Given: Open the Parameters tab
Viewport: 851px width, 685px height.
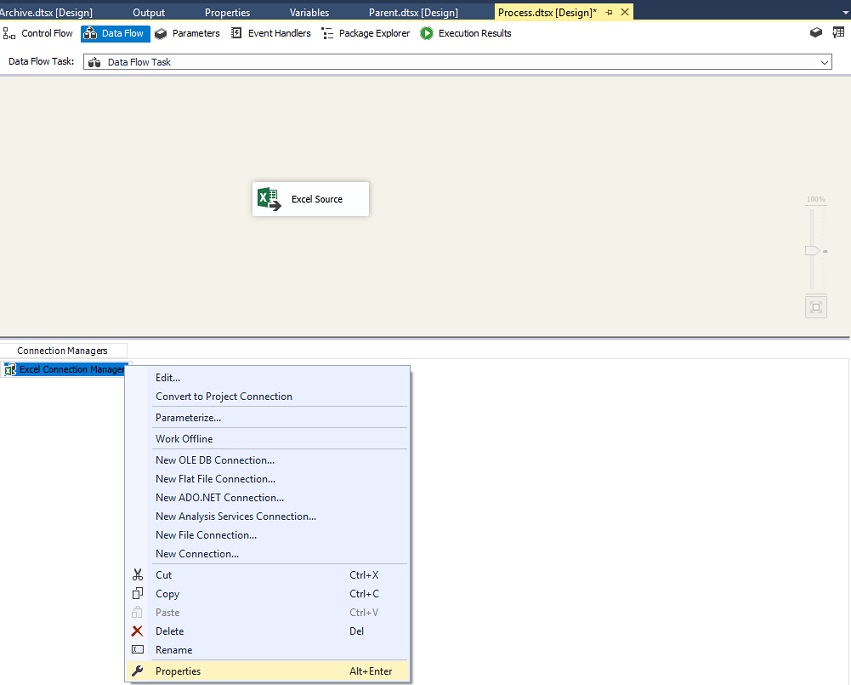Looking at the screenshot, I should click(188, 34).
